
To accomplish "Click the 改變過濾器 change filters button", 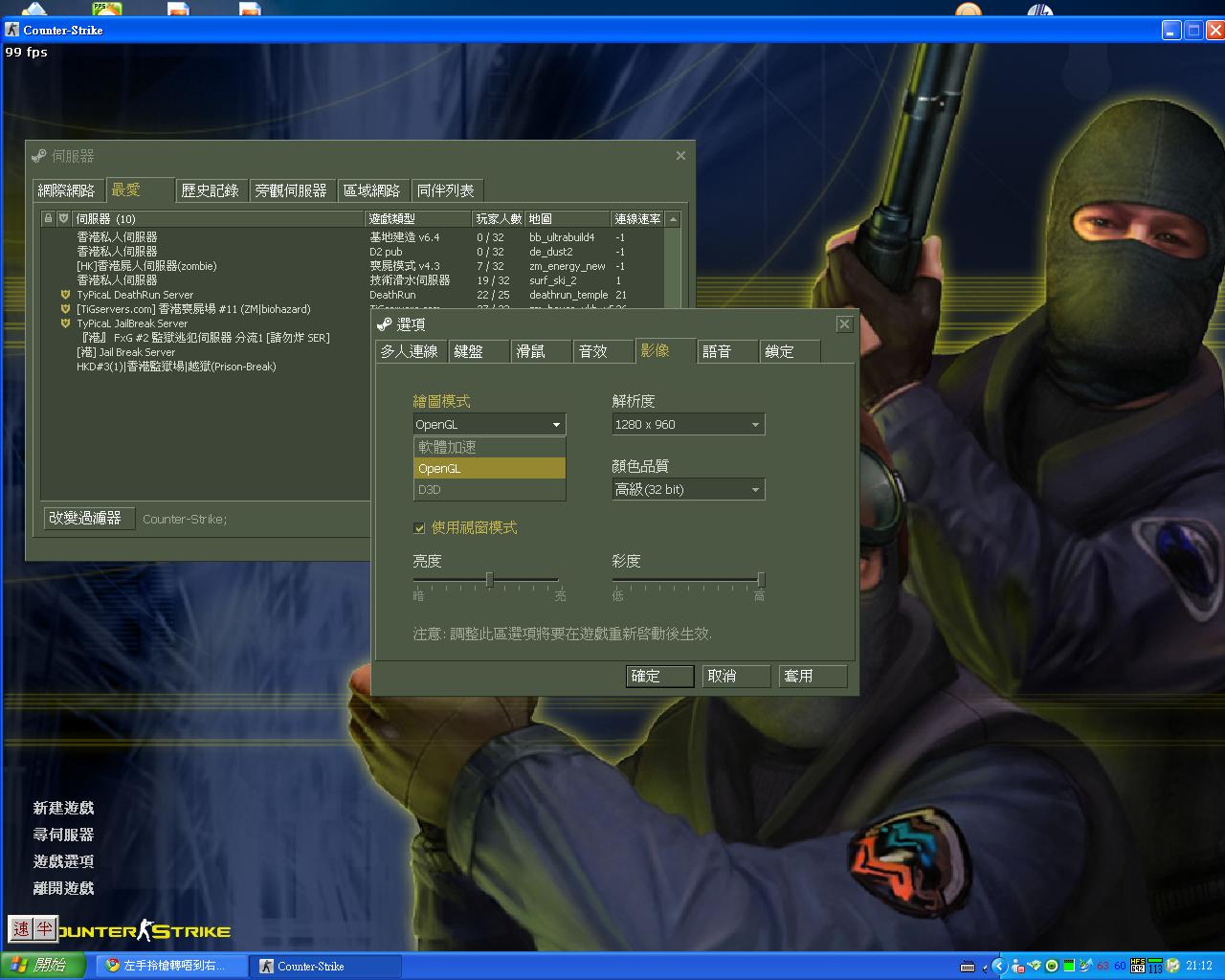I will point(85,518).
